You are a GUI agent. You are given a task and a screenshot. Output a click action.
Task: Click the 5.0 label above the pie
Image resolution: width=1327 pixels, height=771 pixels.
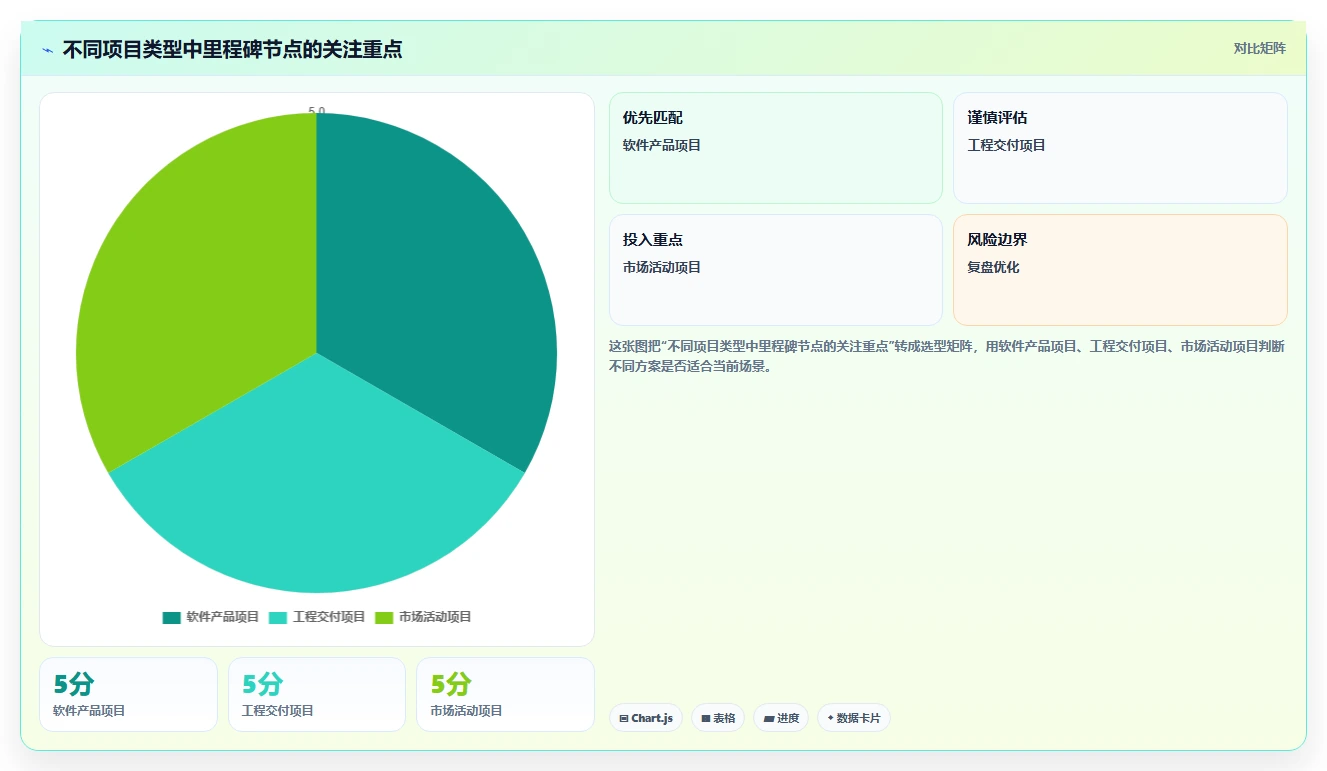pos(317,111)
